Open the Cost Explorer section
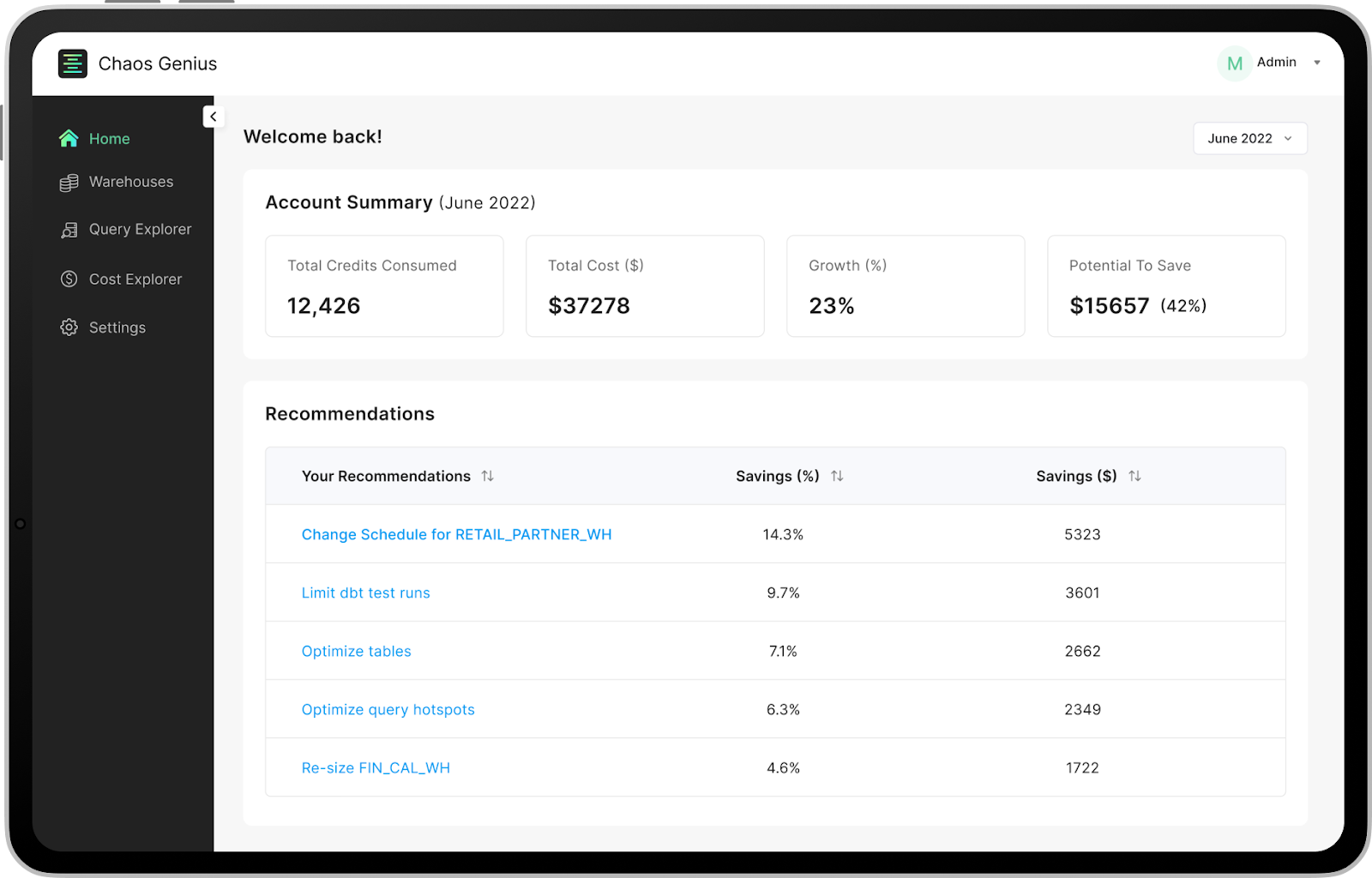1372x878 pixels. point(135,279)
